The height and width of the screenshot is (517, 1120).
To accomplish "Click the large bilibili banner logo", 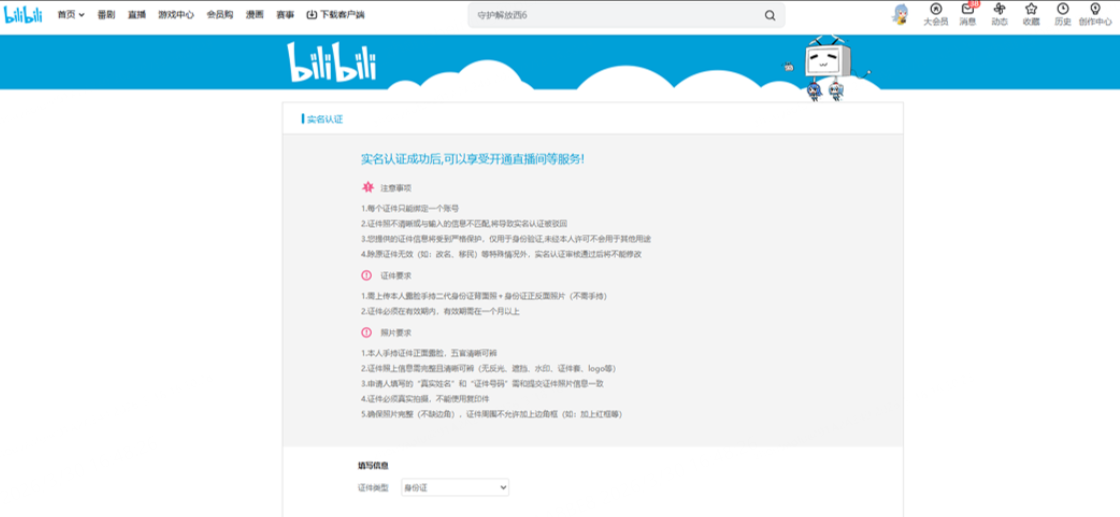I will 331,61.
